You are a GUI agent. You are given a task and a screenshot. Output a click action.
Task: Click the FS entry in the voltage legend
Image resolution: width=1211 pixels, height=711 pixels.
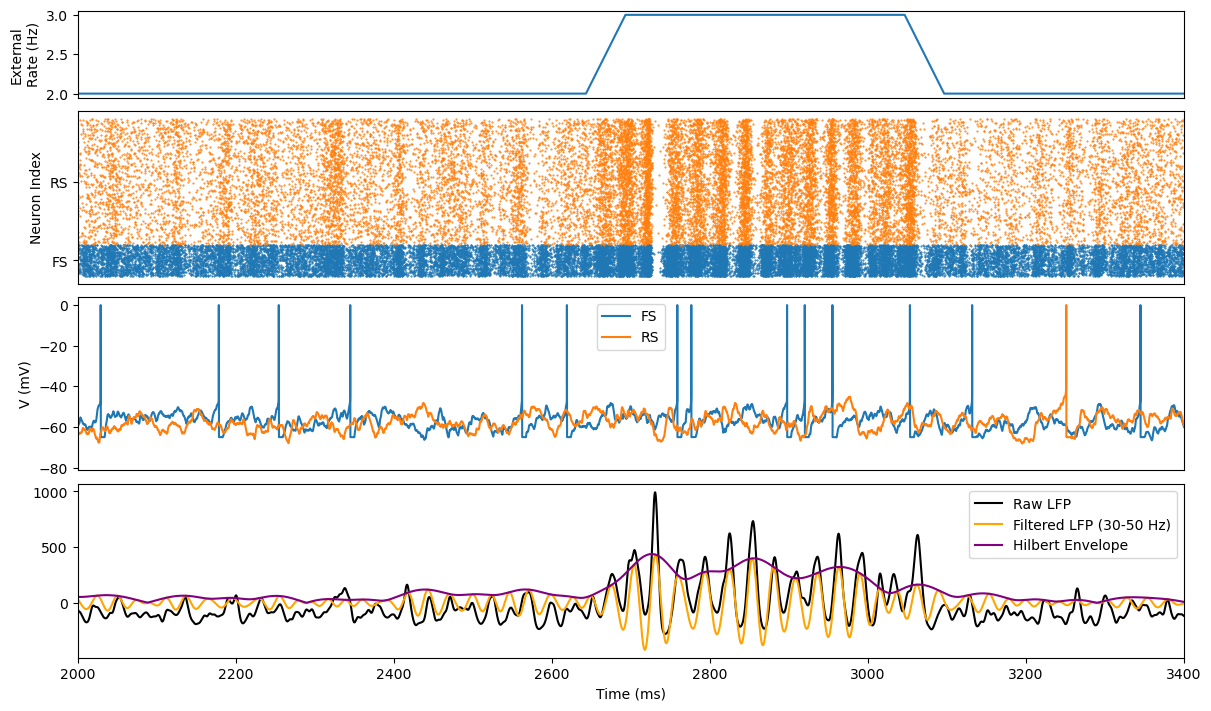pos(631,316)
